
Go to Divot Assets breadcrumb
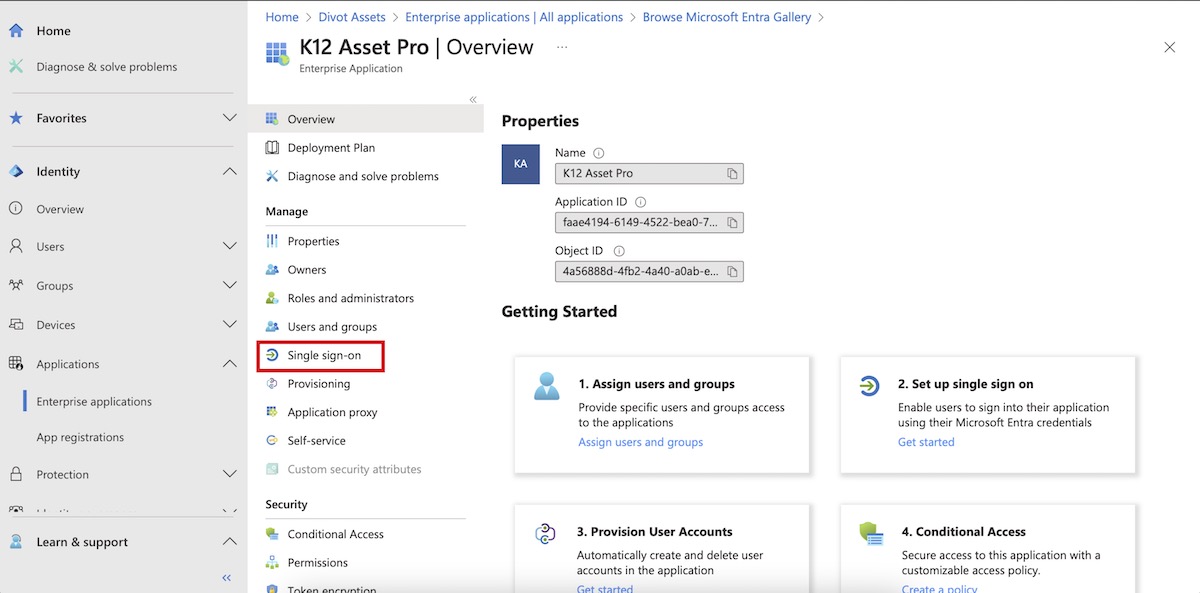[x=352, y=17]
